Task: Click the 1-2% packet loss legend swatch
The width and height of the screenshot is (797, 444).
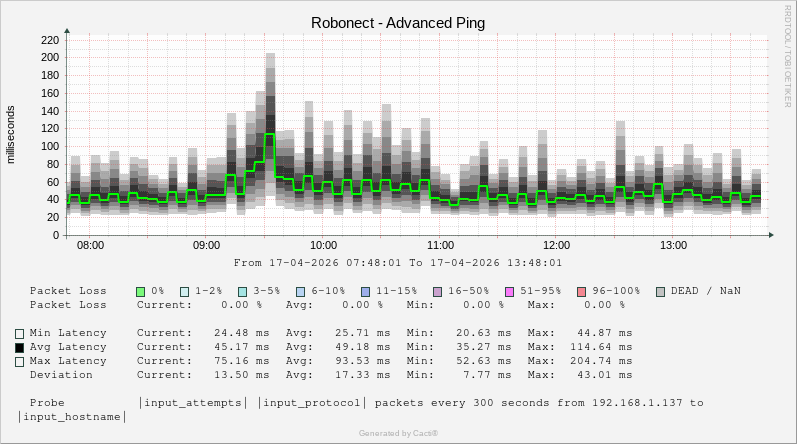Action: [x=185, y=291]
